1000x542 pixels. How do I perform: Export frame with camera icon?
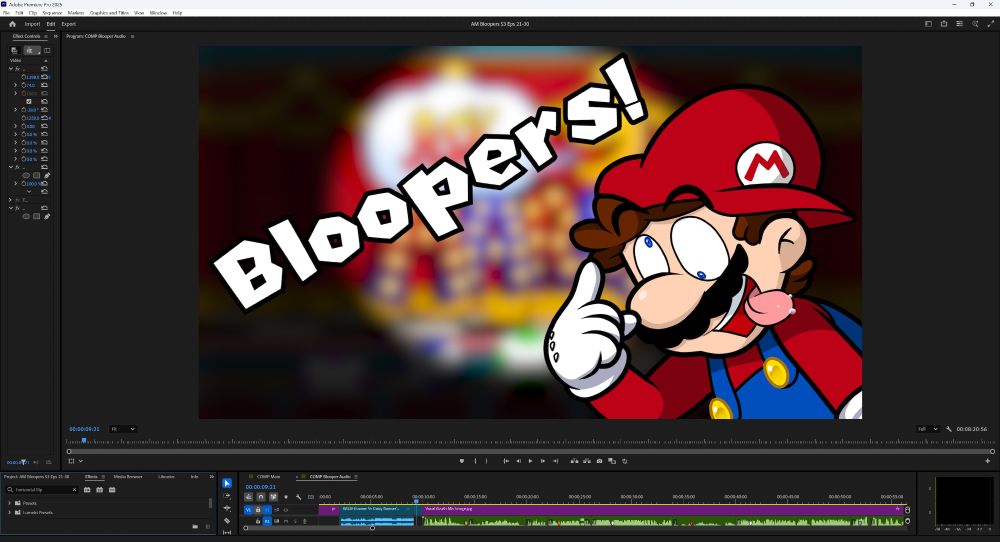point(599,461)
